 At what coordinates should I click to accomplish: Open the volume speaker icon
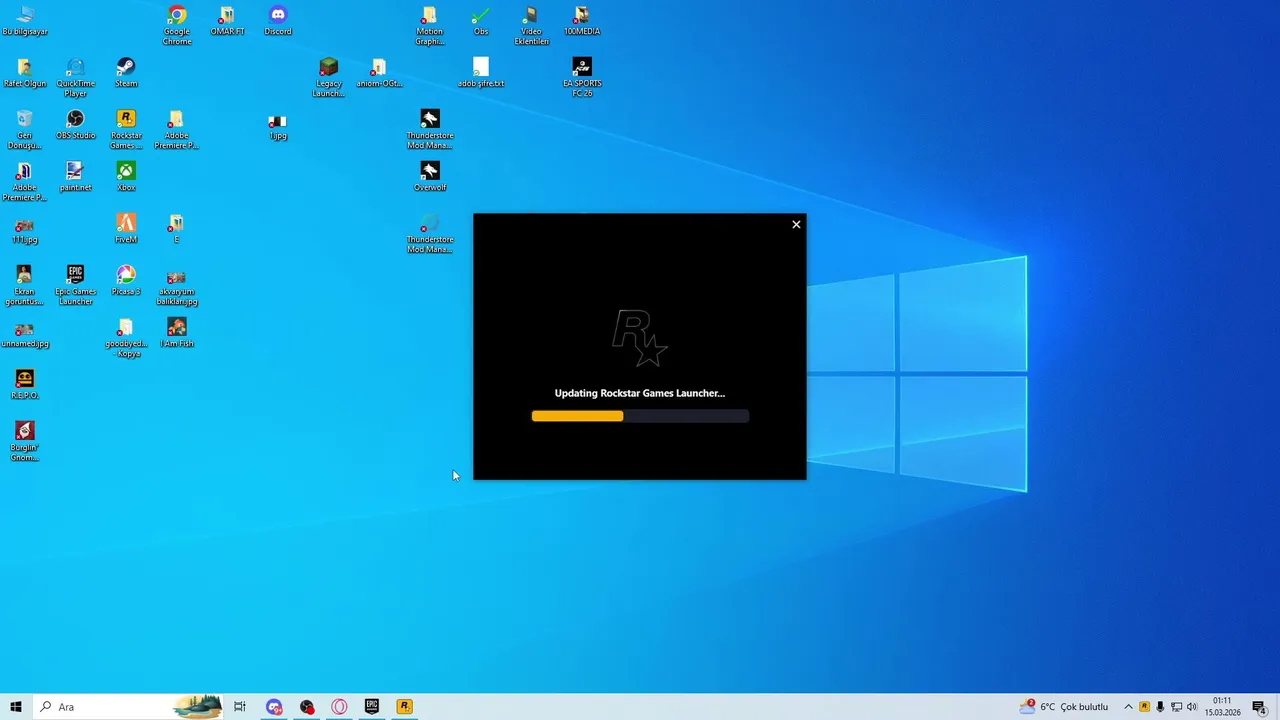pyautogui.click(x=1192, y=707)
